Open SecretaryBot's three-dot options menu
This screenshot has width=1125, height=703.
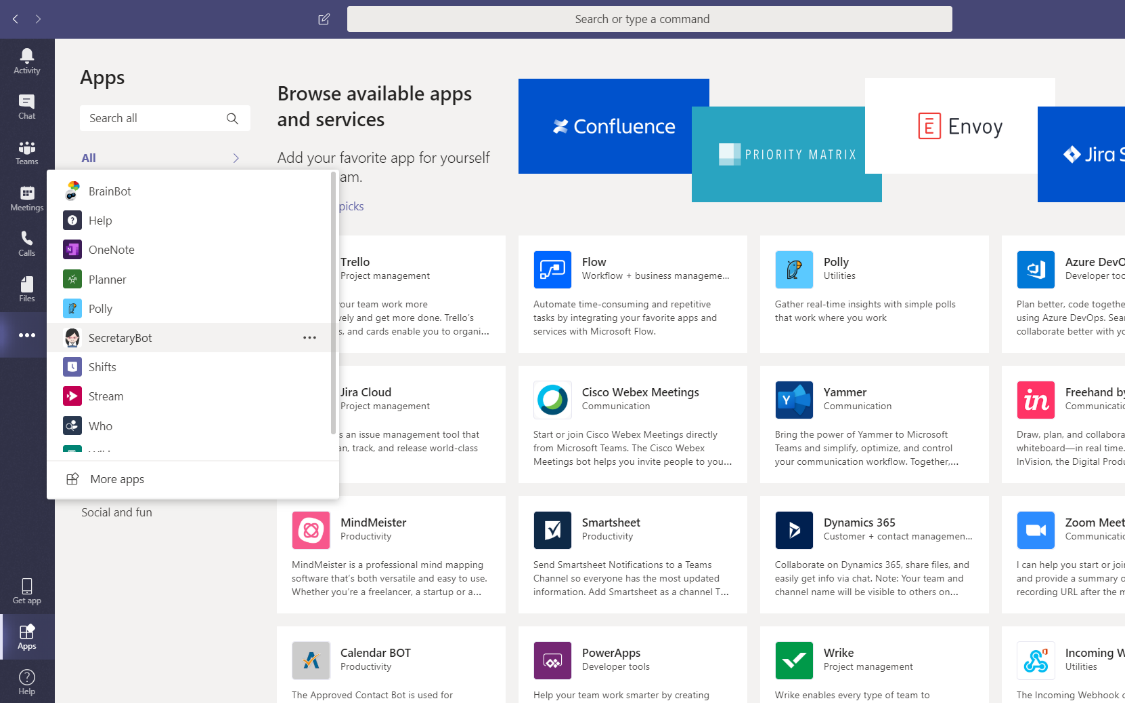click(310, 338)
